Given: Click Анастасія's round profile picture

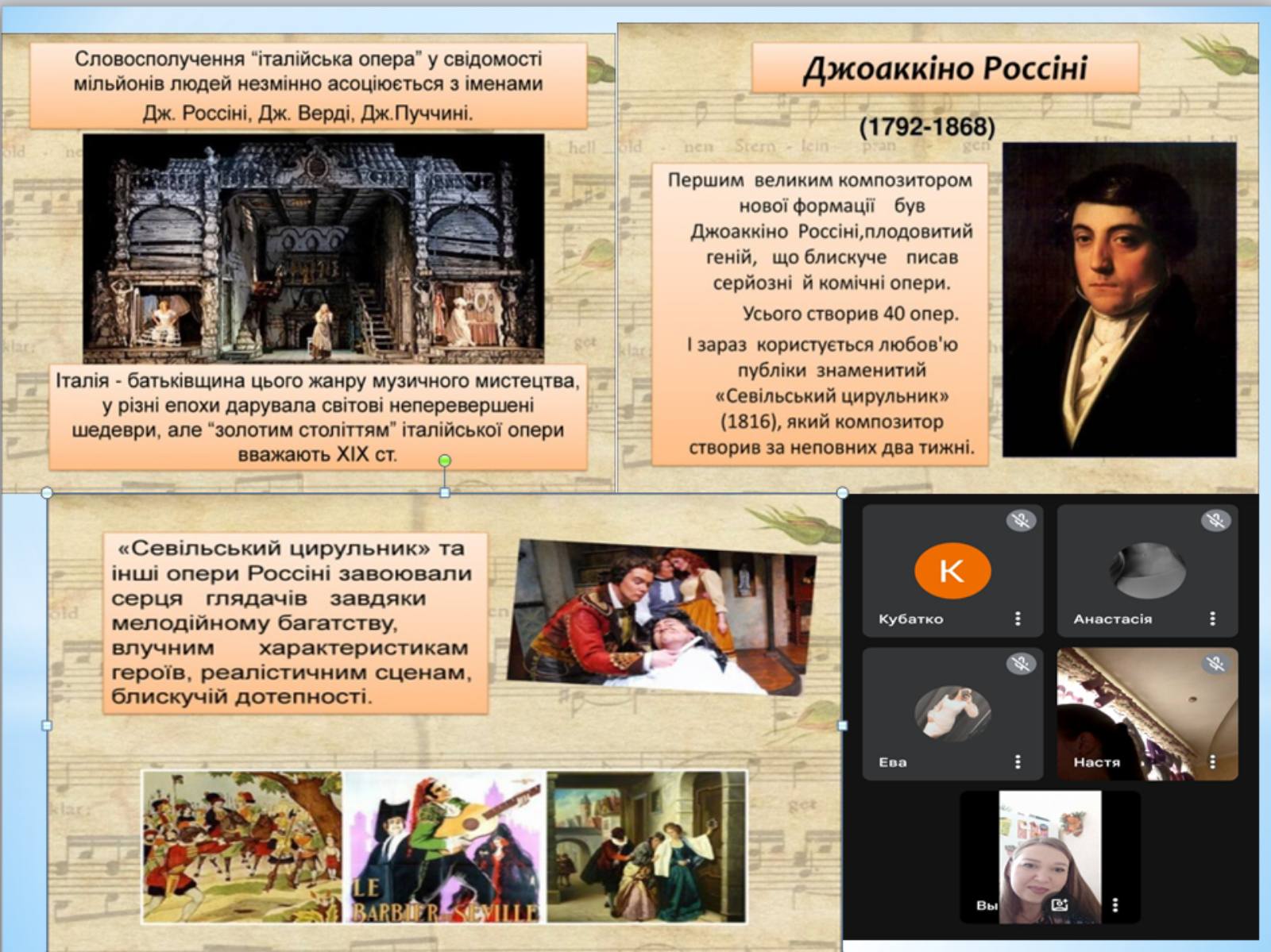Looking at the screenshot, I should 1147,570.
